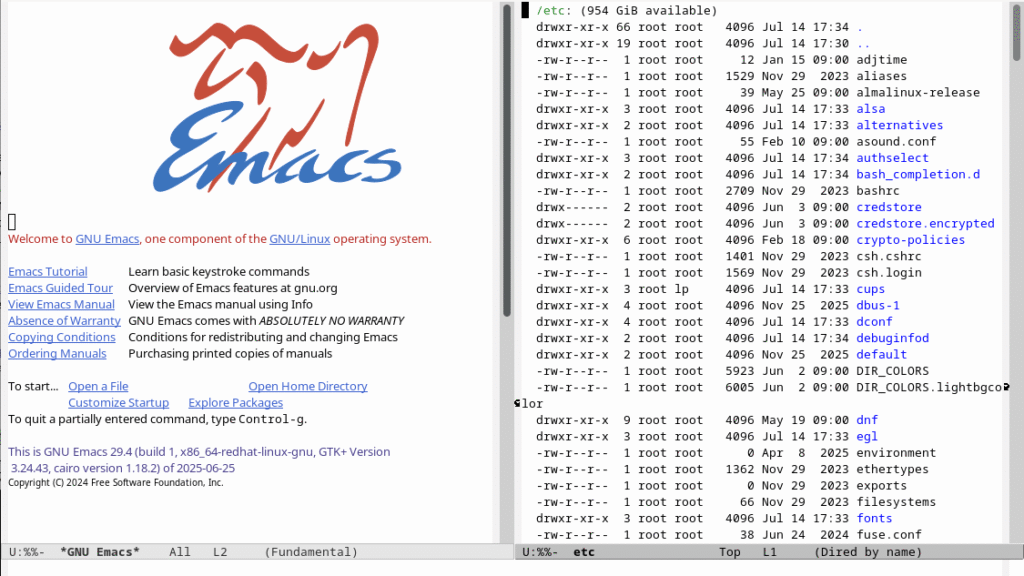Open the credstore.encrypted directory
This screenshot has height=576, width=1024.
pyautogui.click(x=925, y=223)
